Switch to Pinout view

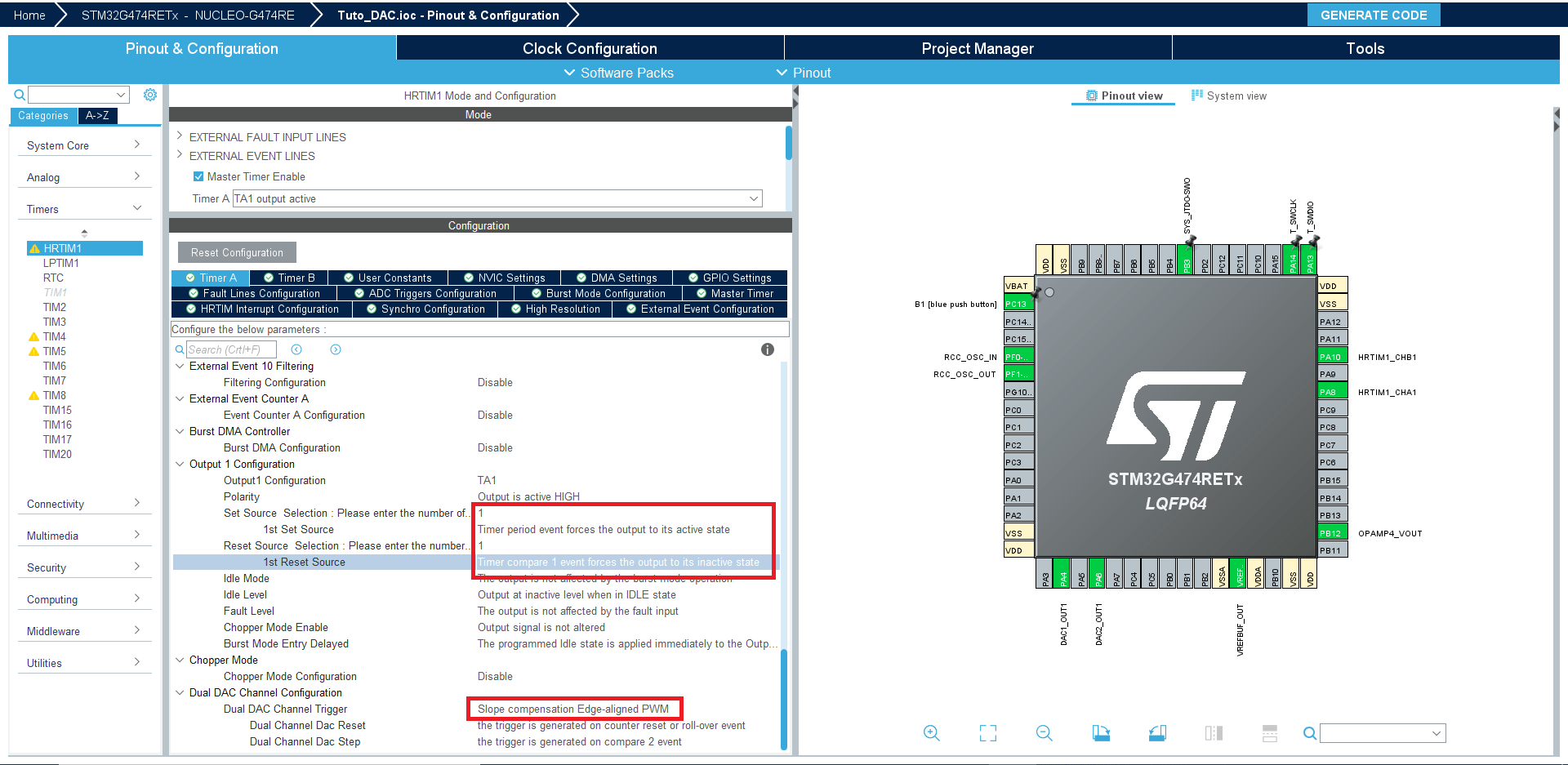click(x=1124, y=96)
